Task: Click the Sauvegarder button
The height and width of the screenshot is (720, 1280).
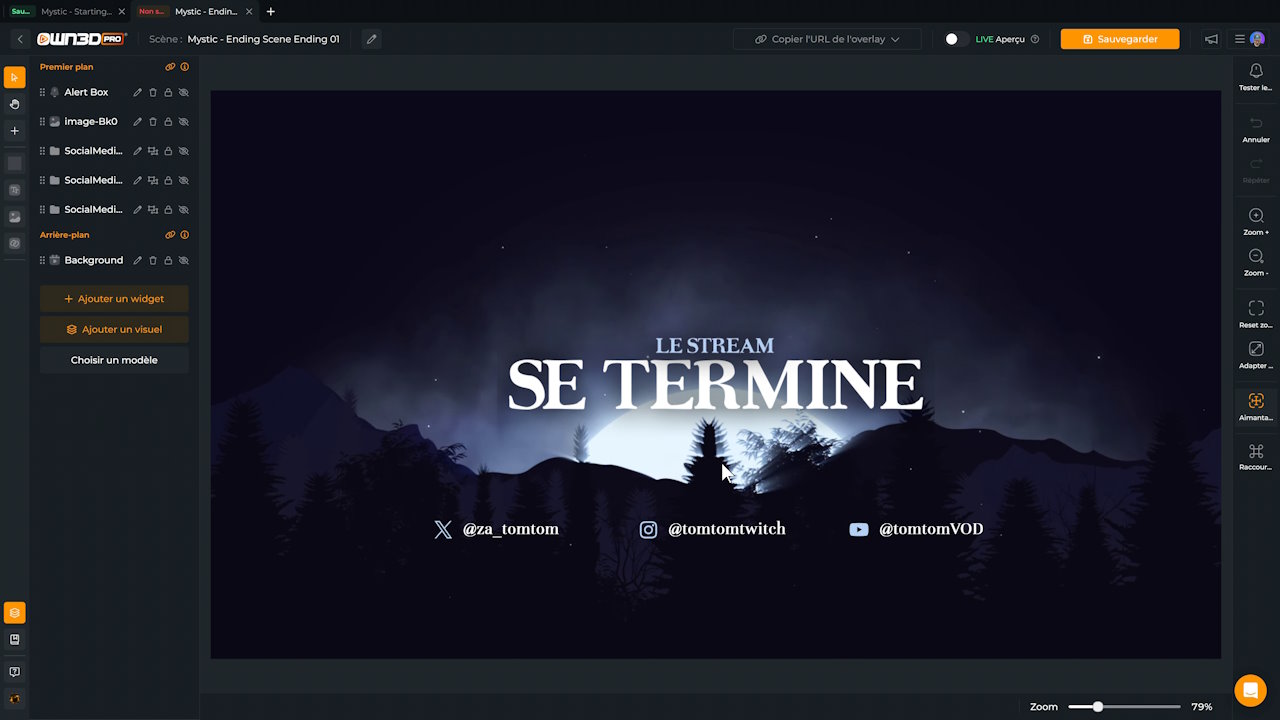Action: [1119, 39]
